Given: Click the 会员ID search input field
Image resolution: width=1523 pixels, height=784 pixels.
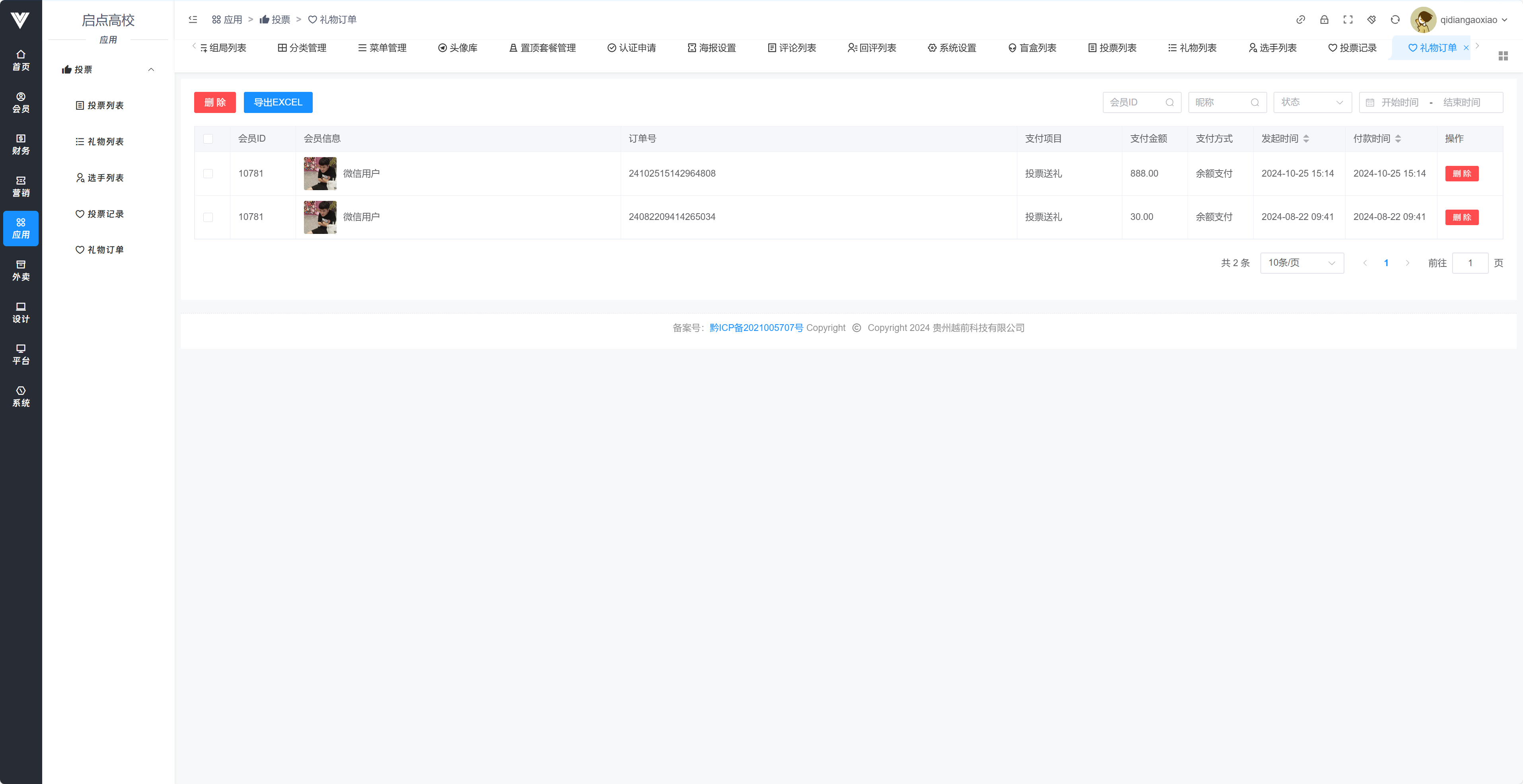Looking at the screenshot, I should (x=1136, y=102).
